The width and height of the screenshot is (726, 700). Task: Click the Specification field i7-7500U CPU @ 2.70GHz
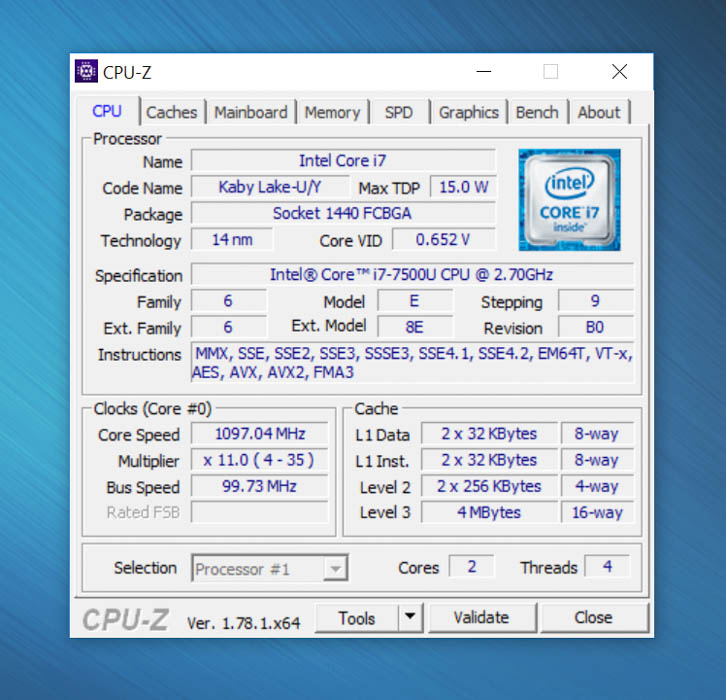pyautogui.click(x=412, y=275)
